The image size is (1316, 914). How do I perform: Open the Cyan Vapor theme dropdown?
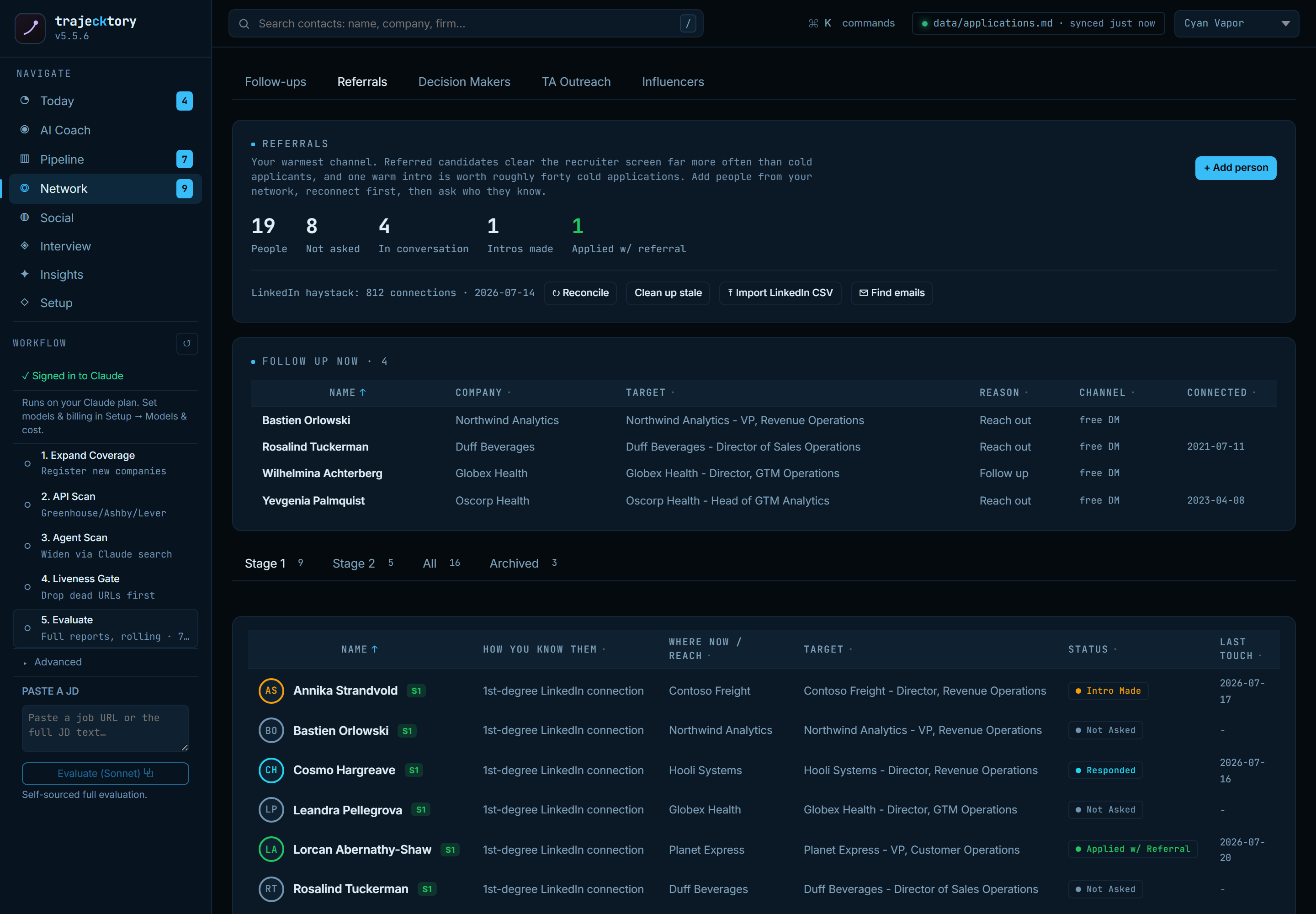click(1236, 23)
